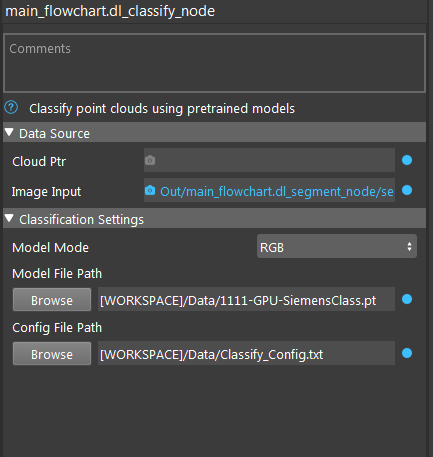The width and height of the screenshot is (433, 457).
Task: Edit the Classify_Config.txt path field
Action: pyautogui.click(x=246, y=353)
